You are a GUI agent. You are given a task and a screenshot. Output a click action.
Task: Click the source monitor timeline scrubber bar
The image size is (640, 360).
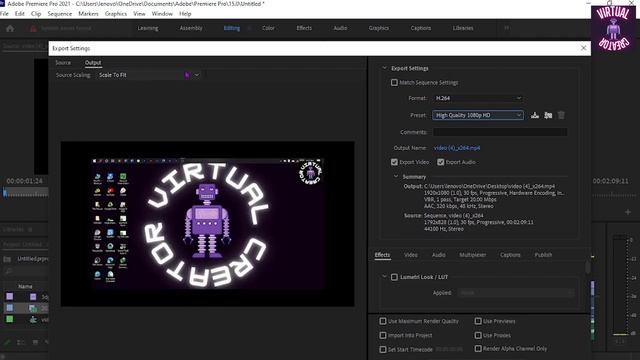point(25,193)
